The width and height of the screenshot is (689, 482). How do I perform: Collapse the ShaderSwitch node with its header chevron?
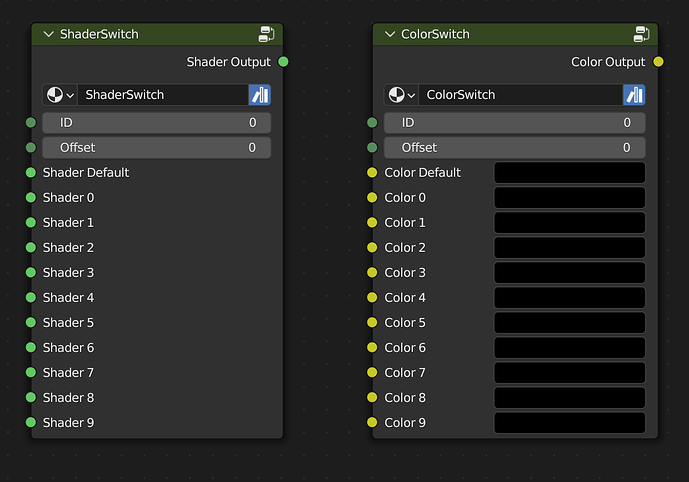[x=48, y=34]
